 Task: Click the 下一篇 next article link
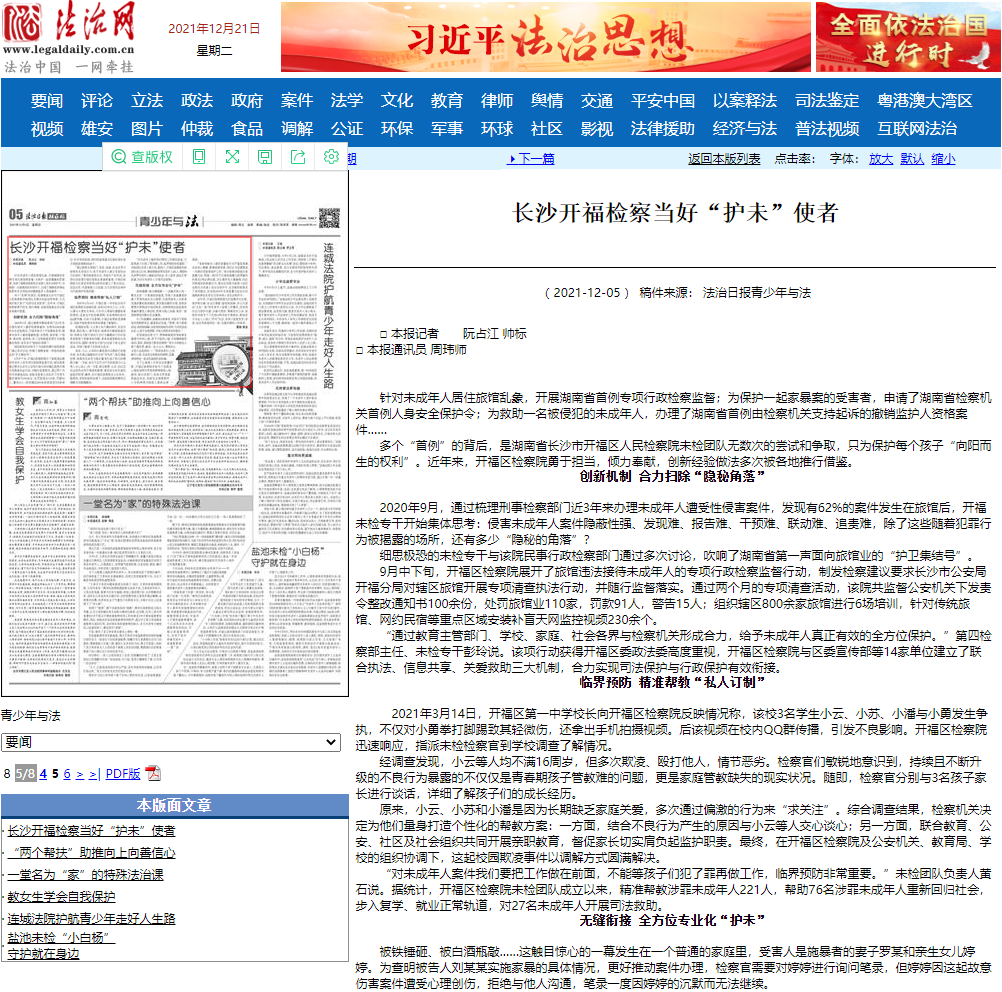(536, 158)
